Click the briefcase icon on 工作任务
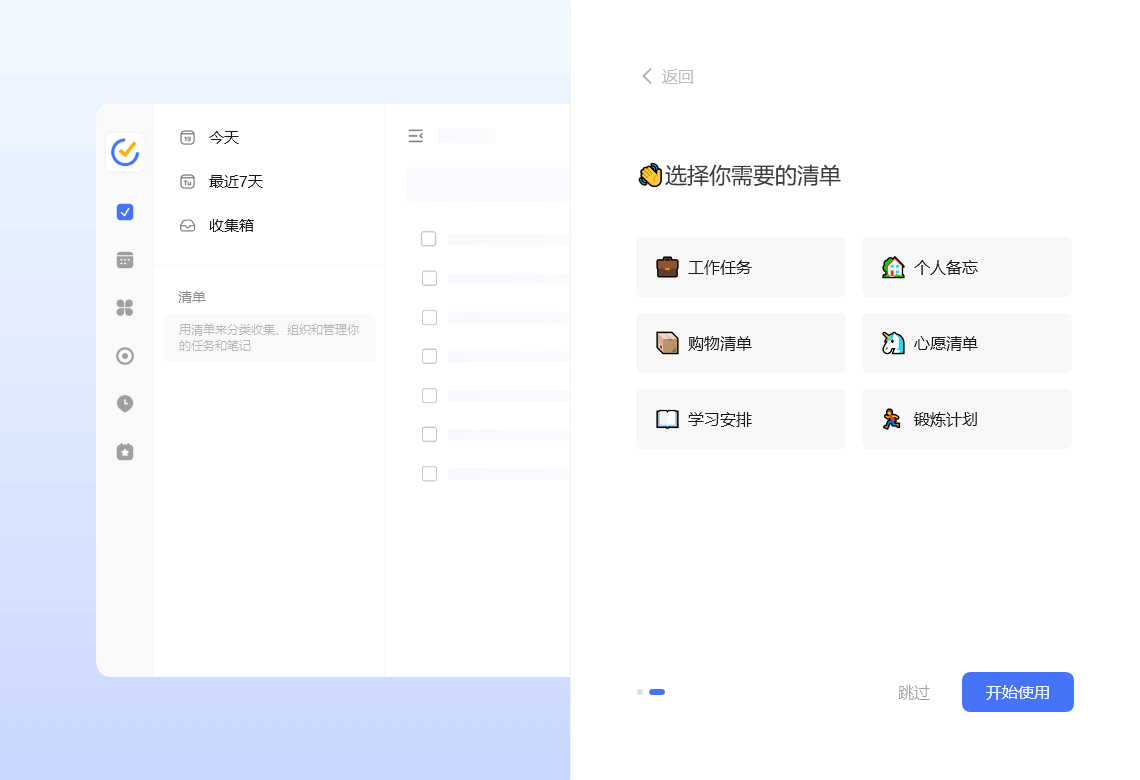 point(667,268)
